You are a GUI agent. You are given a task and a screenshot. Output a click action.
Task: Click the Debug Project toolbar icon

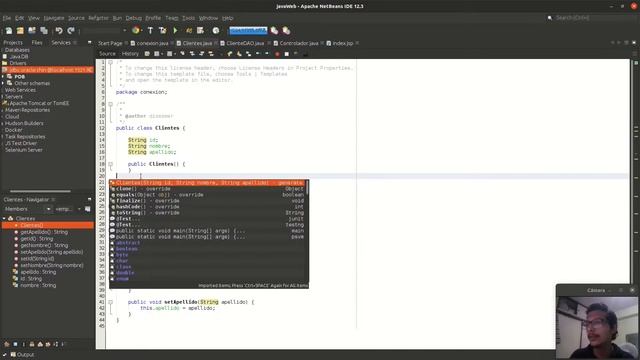(x=189, y=31)
